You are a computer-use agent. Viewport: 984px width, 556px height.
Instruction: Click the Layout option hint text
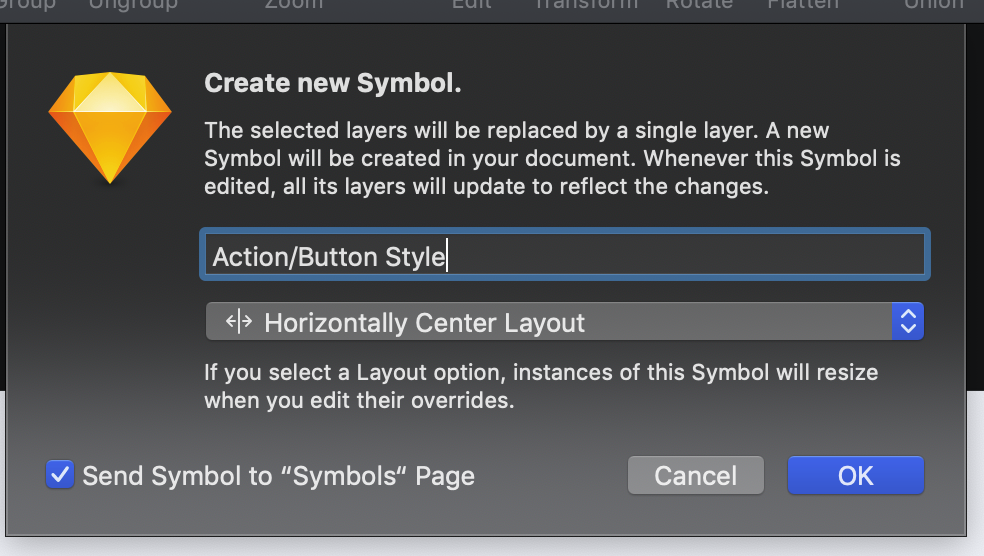pyautogui.click(x=540, y=386)
